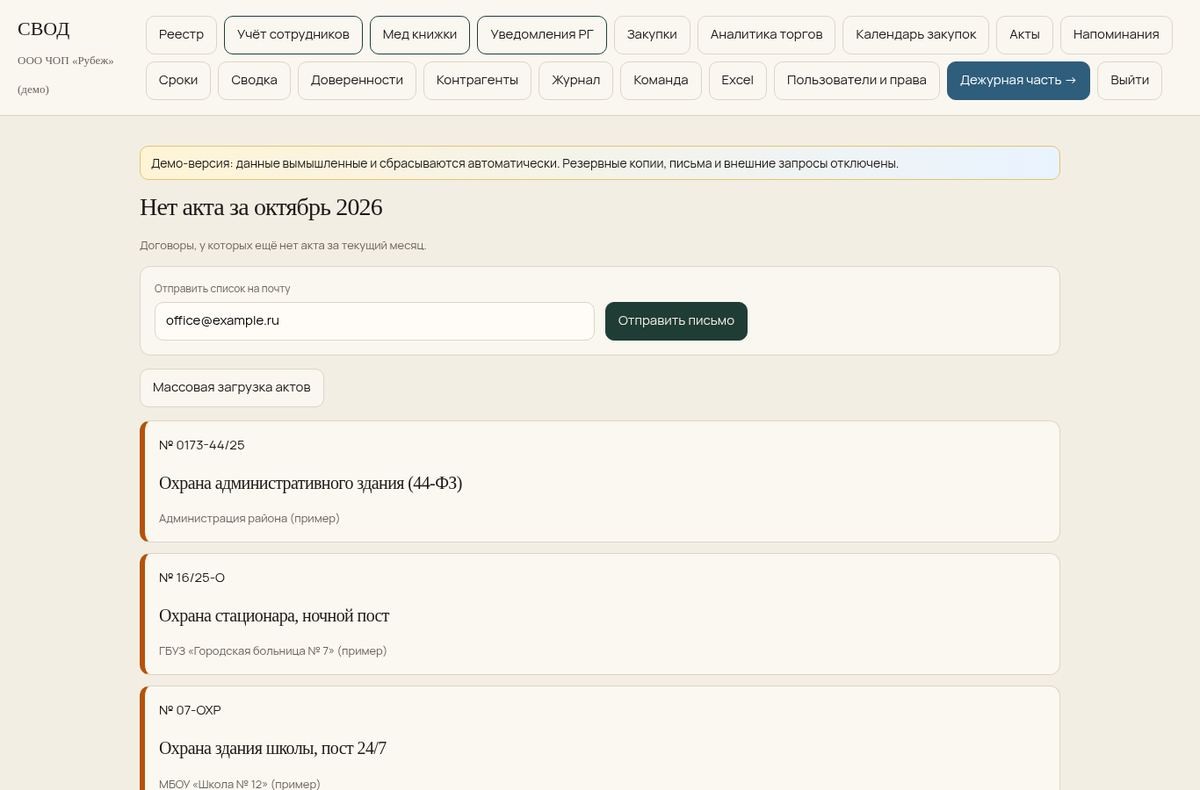Click the СВОД logo title

coord(44,29)
